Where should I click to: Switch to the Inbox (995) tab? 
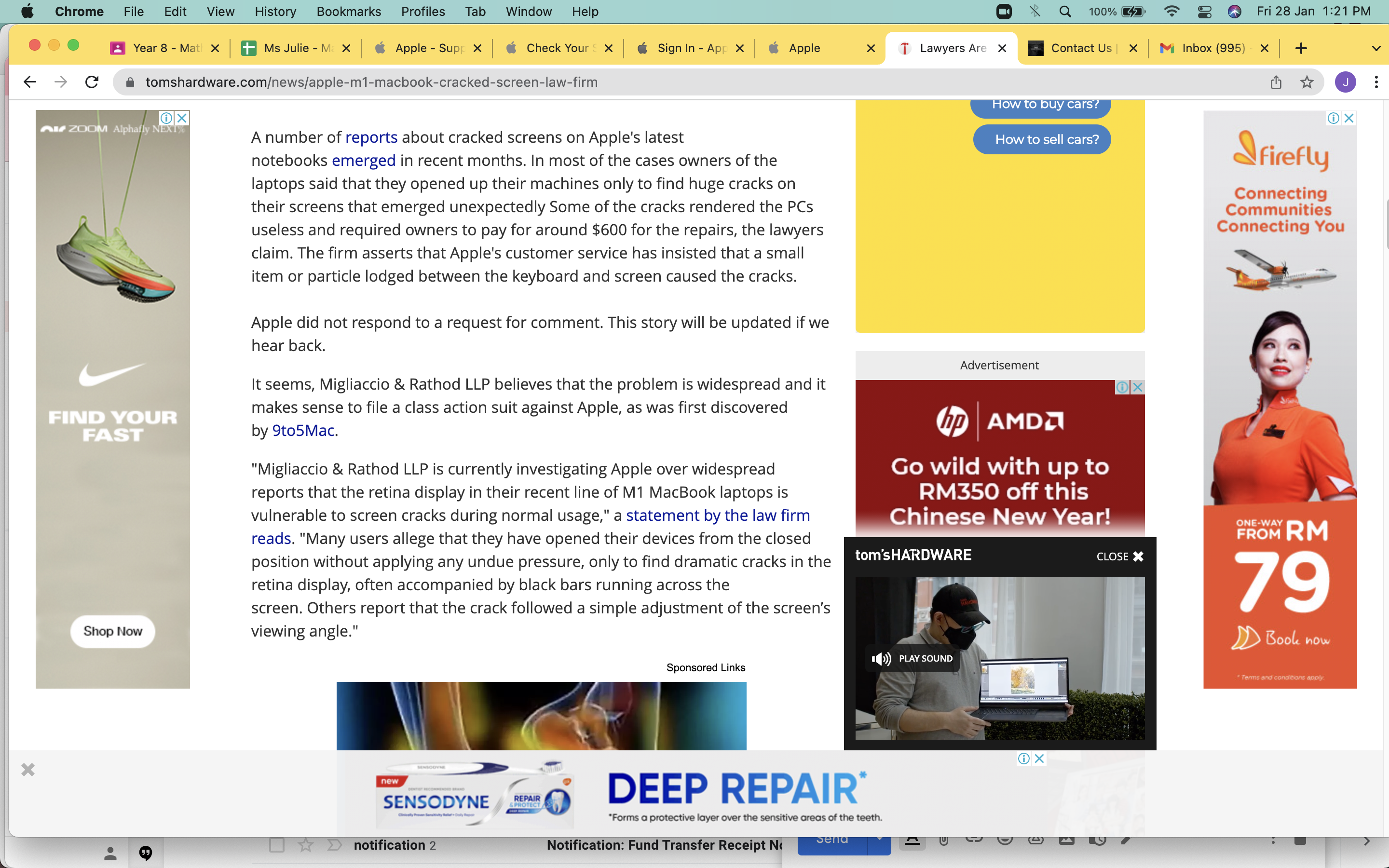pyautogui.click(x=1212, y=48)
